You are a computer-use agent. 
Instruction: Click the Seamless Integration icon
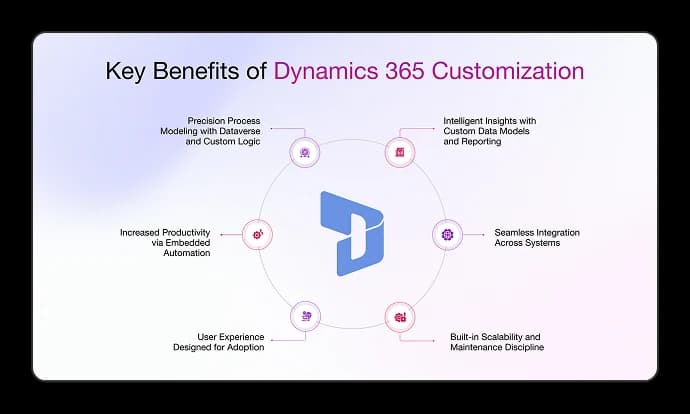click(446, 235)
